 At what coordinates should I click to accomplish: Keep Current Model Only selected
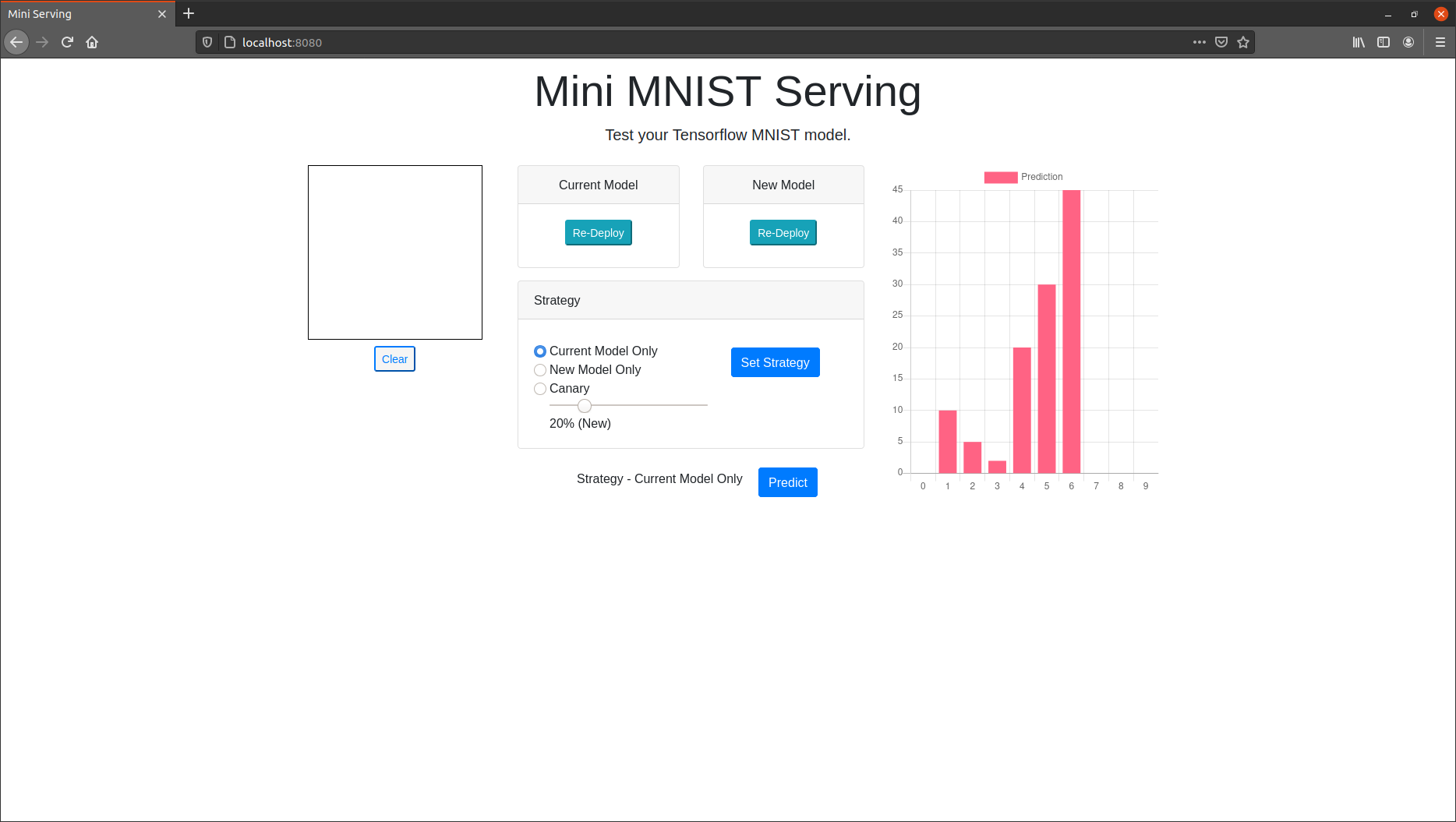[x=540, y=351]
